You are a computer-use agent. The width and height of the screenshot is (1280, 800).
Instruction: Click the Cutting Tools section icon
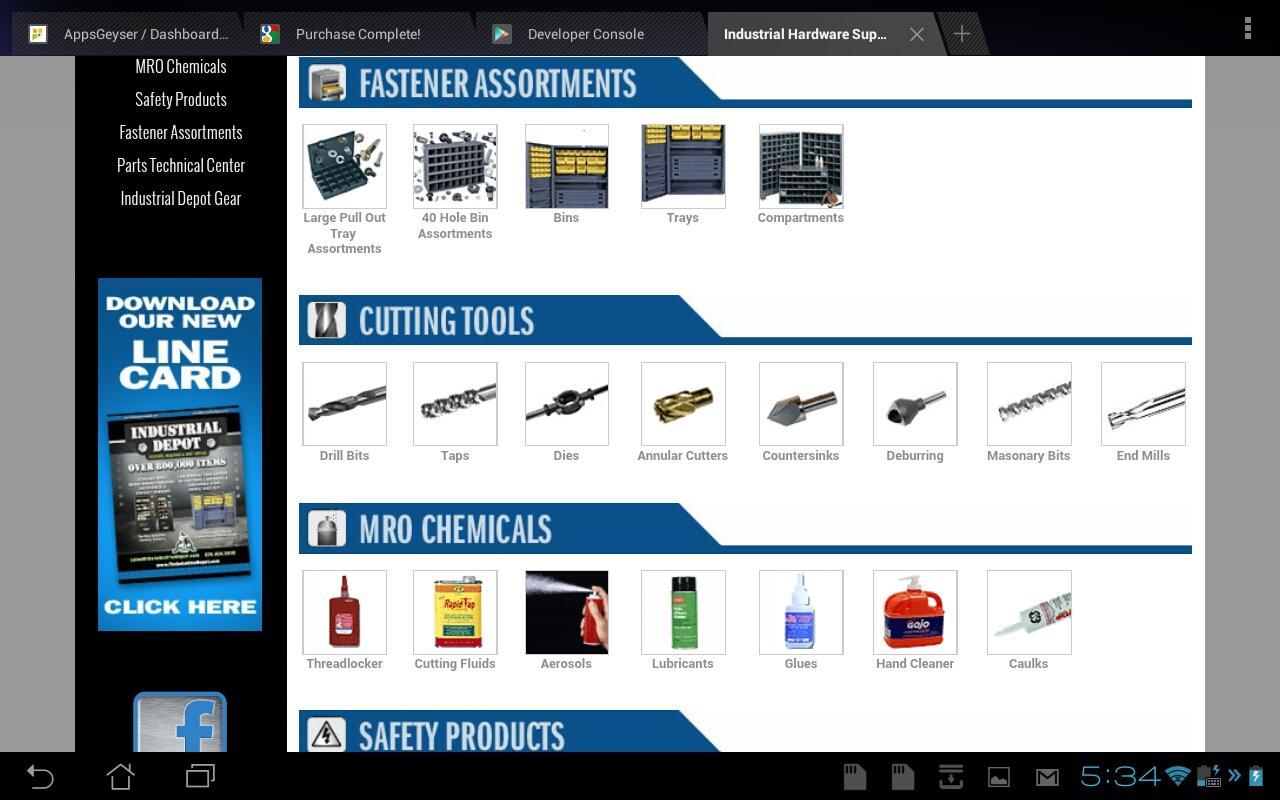326,321
